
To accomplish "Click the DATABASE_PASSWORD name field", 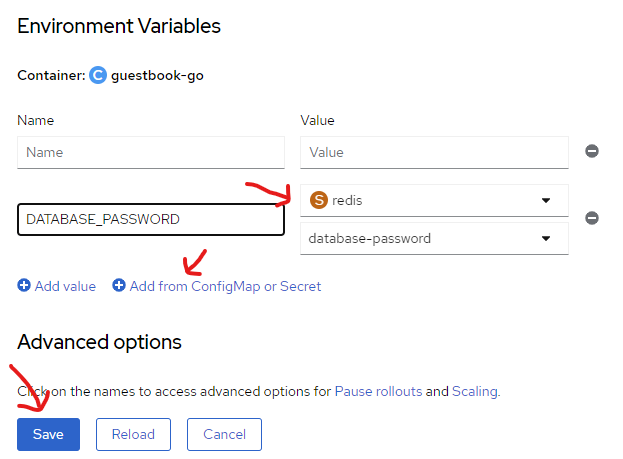I will pos(151,219).
